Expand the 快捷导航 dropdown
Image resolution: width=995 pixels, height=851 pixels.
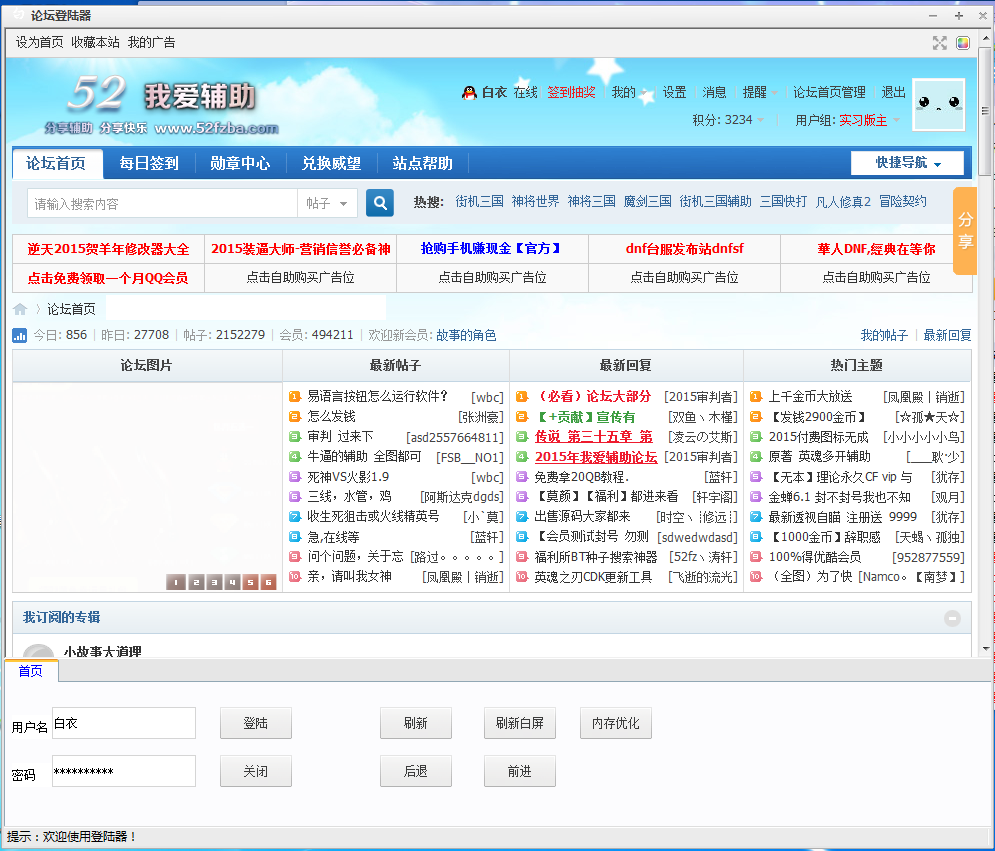[907, 163]
